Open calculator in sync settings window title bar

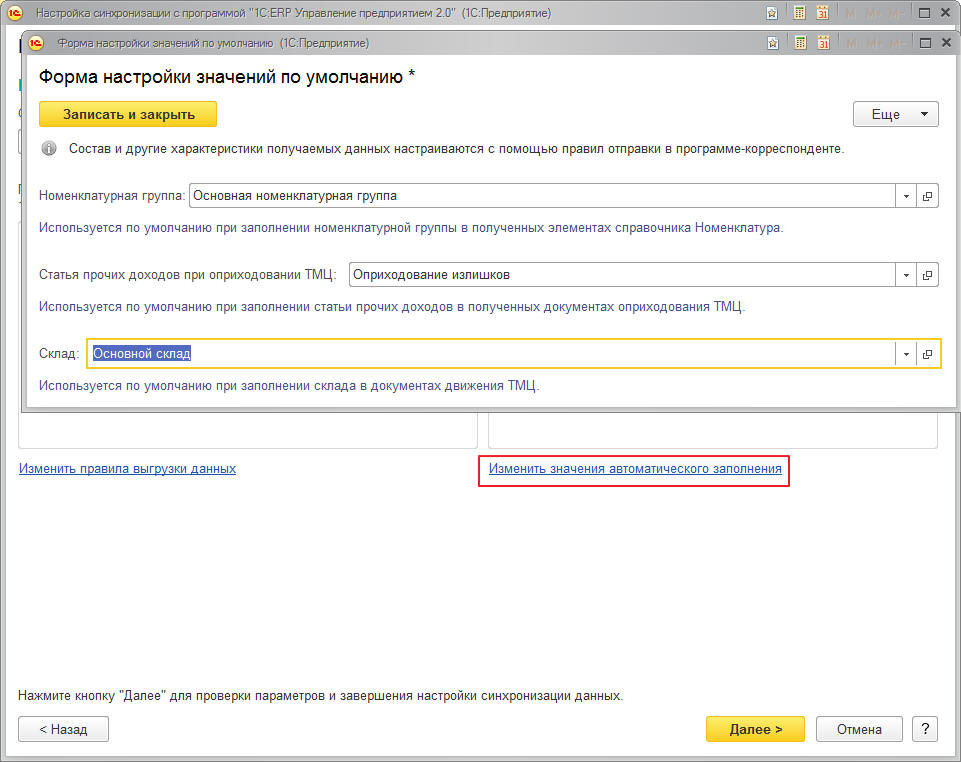799,13
